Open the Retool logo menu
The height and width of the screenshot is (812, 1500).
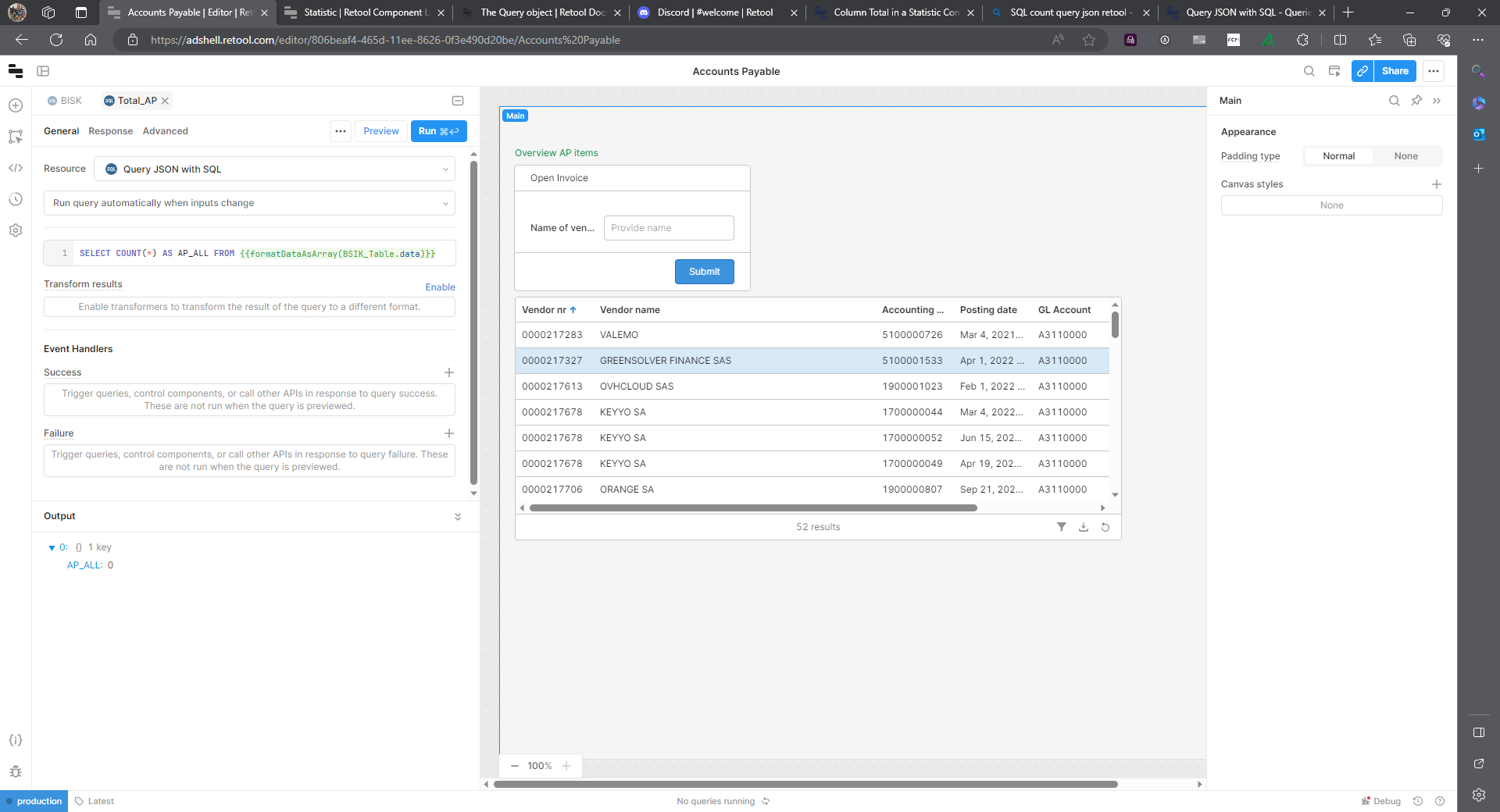tap(16, 71)
